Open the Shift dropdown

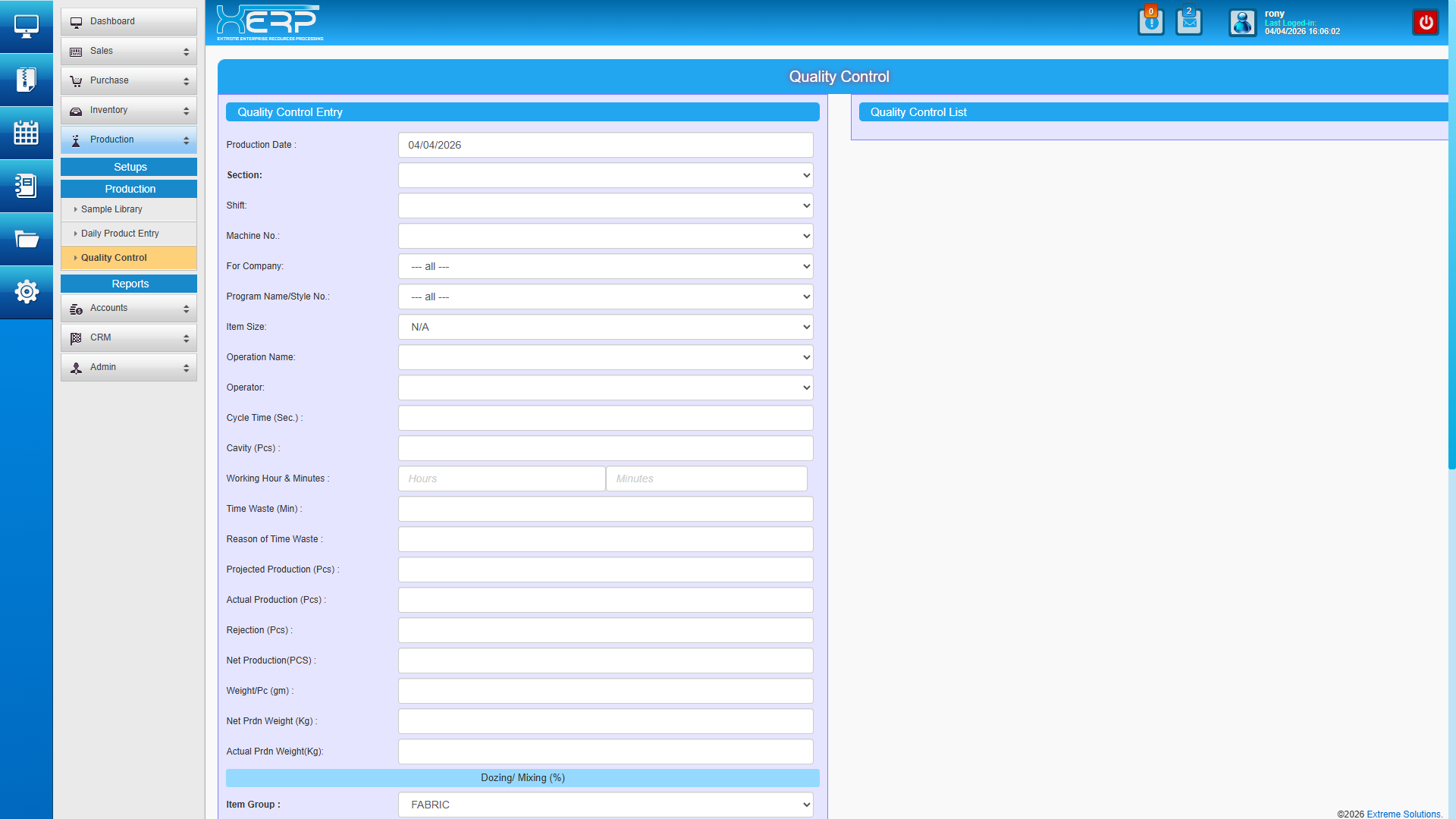click(605, 206)
